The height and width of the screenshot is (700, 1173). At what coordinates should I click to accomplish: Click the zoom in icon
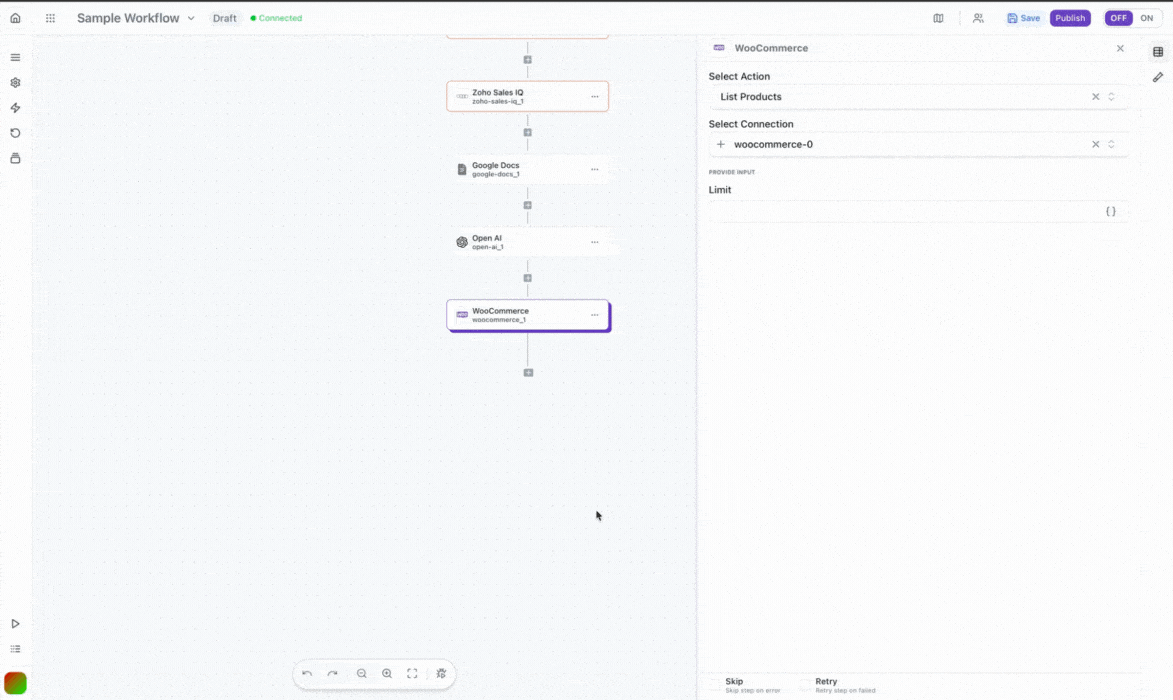click(387, 673)
